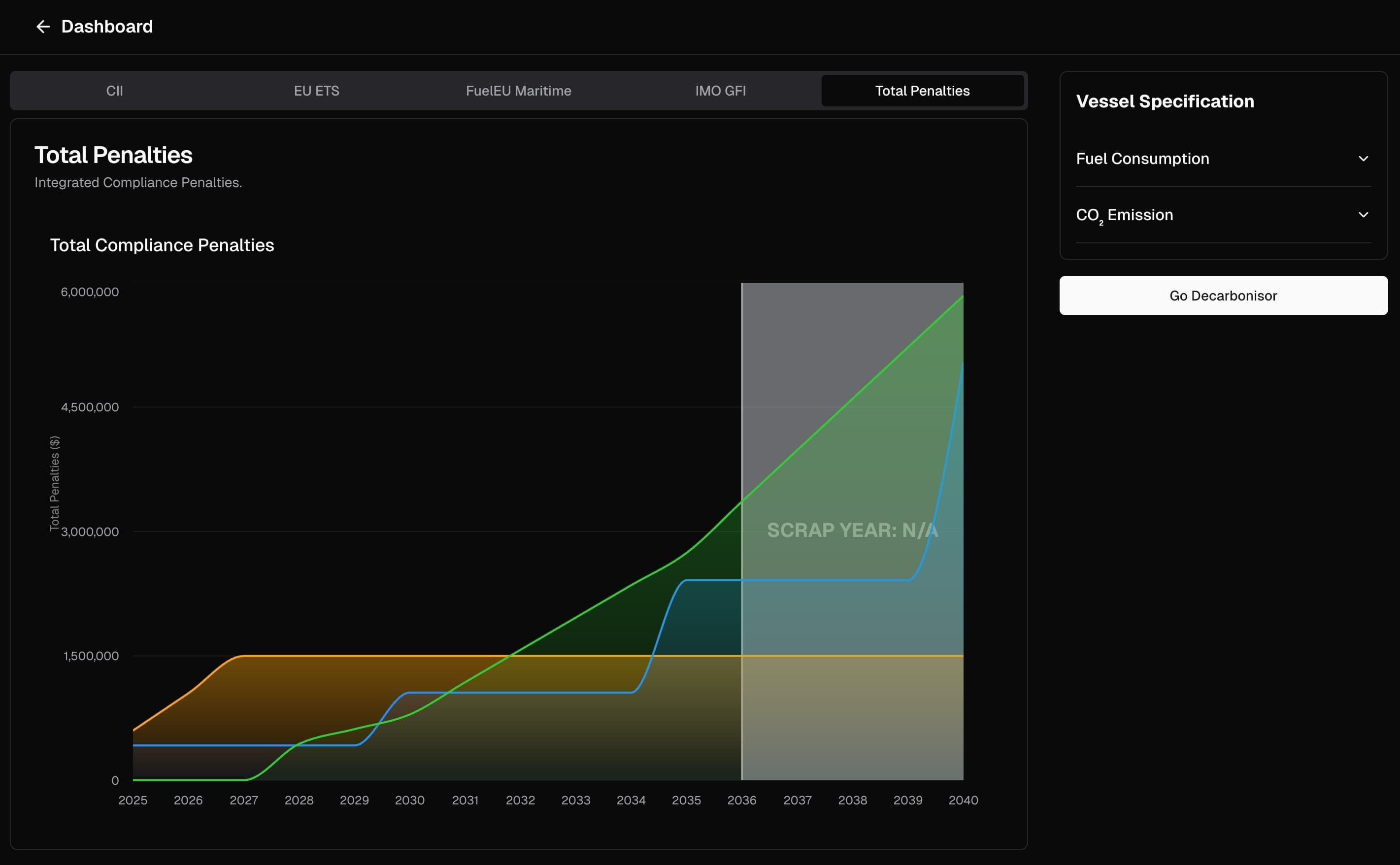Viewport: 1400px width, 865px height.
Task: Click the Total Compliance Penalties chart title
Action: coord(162,245)
